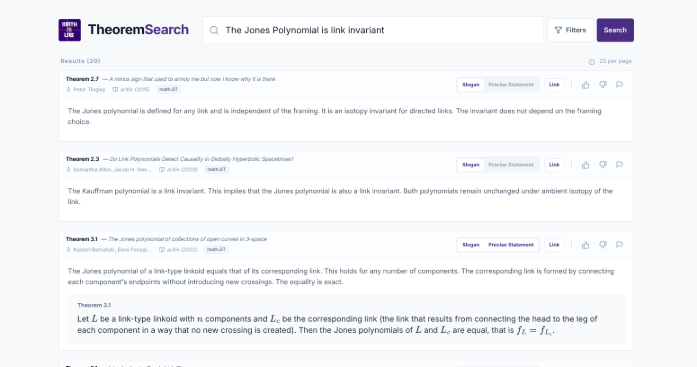Click the search magnifier icon

point(214,30)
